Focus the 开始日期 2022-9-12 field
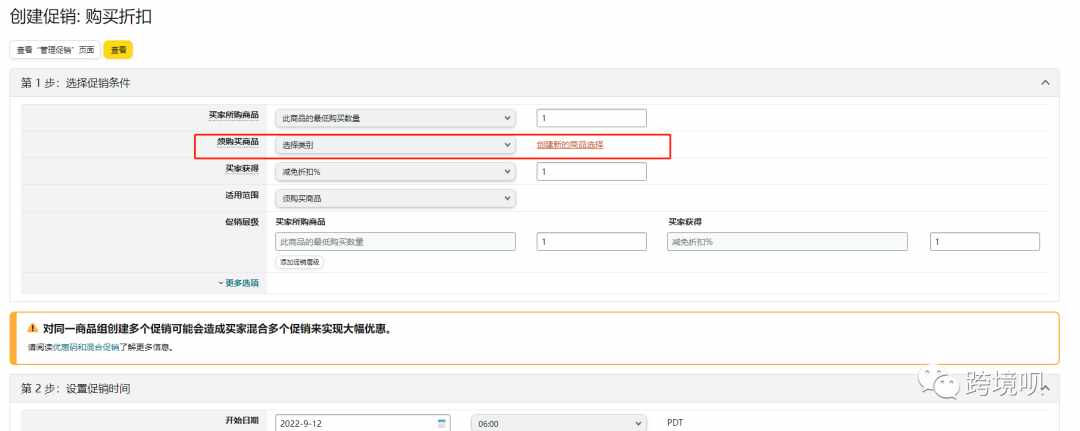This screenshot has width=1080, height=431. click(362, 423)
